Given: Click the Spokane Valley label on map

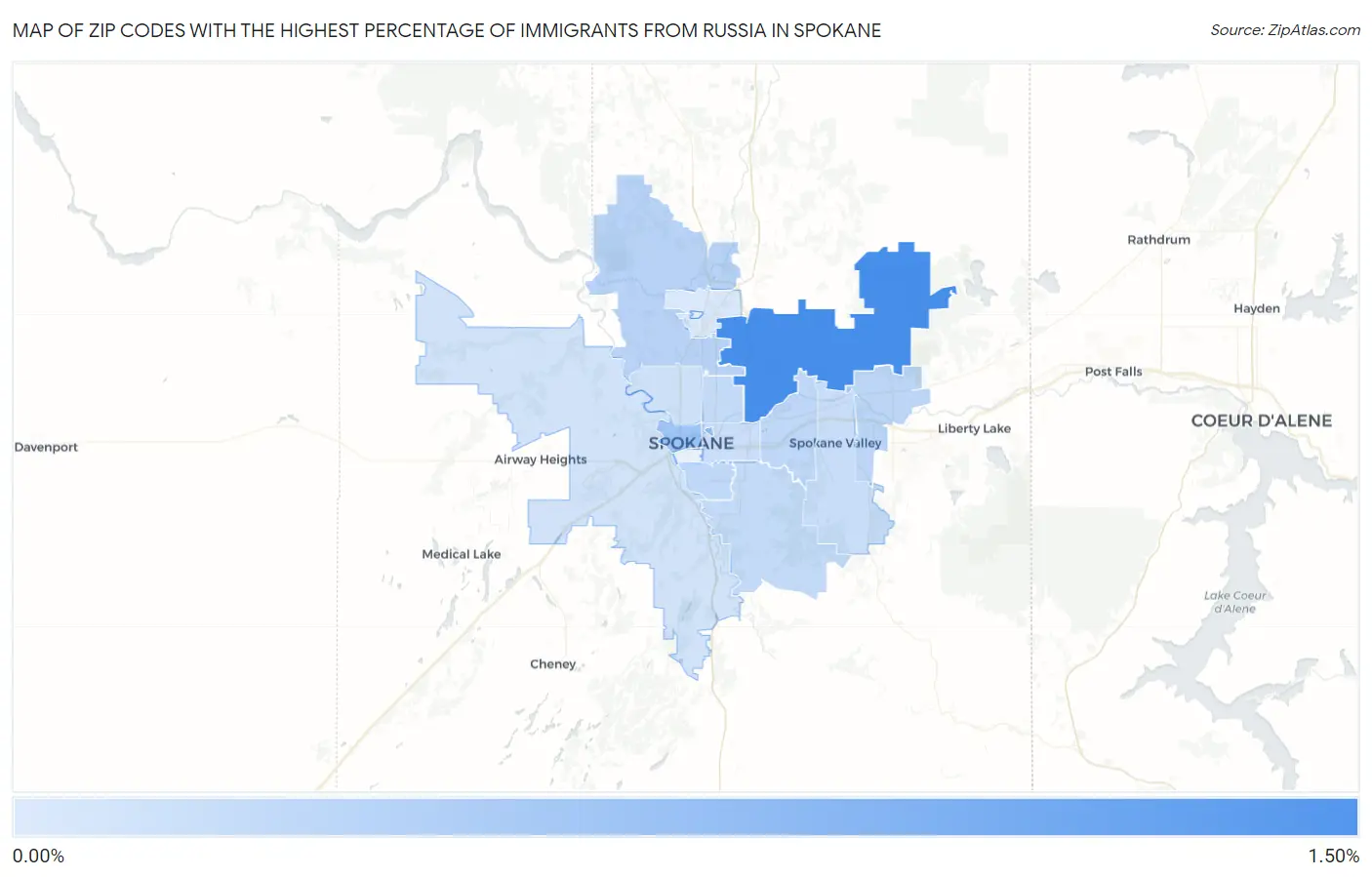Looking at the screenshot, I should click(x=835, y=443).
